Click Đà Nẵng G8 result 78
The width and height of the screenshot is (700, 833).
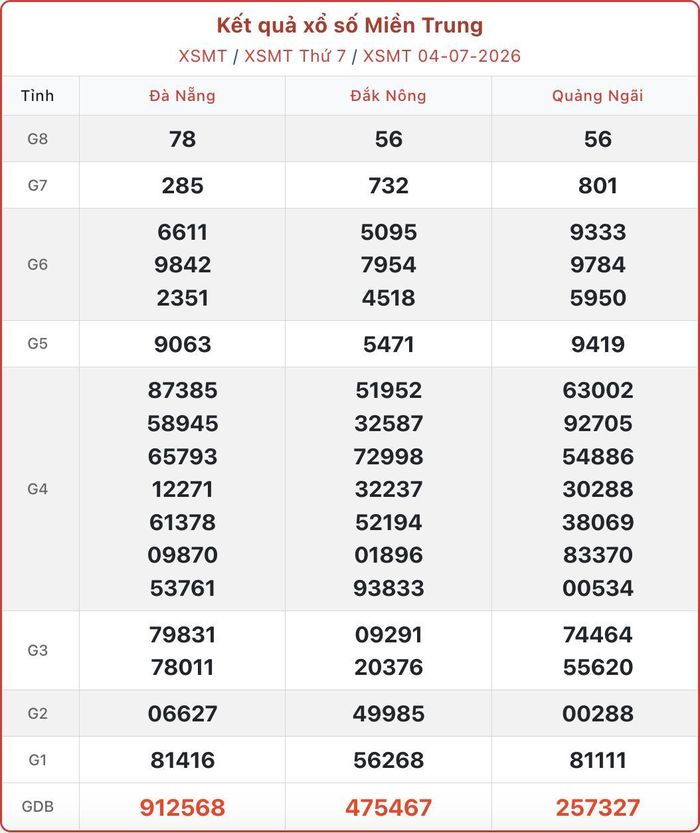pos(182,139)
